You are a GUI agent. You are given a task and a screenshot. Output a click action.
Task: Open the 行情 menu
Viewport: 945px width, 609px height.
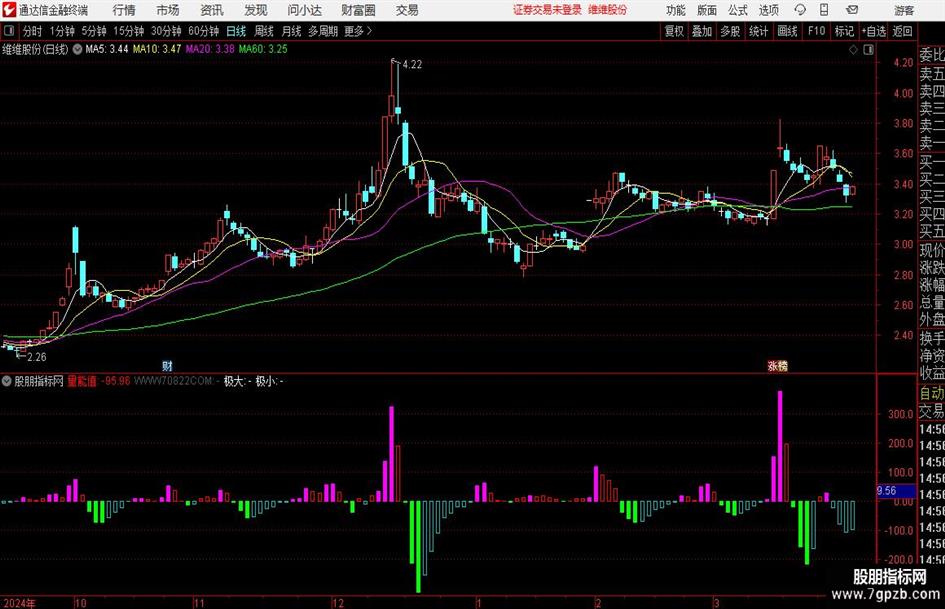point(124,10)
